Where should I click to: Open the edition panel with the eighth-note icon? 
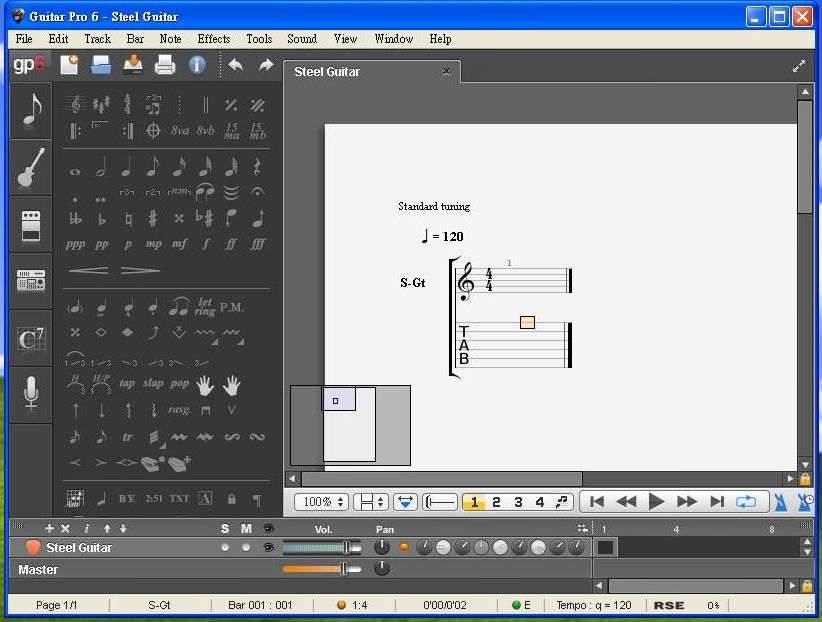point(30,111)
